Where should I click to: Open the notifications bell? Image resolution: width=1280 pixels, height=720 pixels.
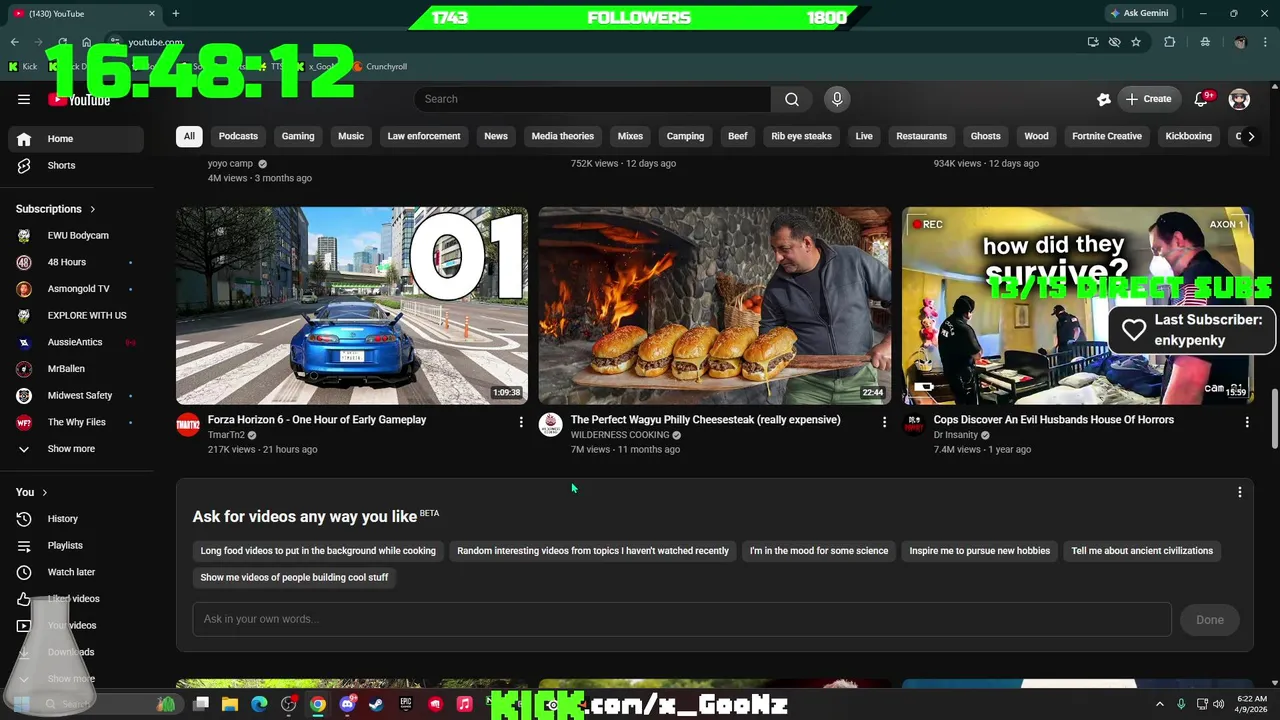click(x=1201, y=99)
